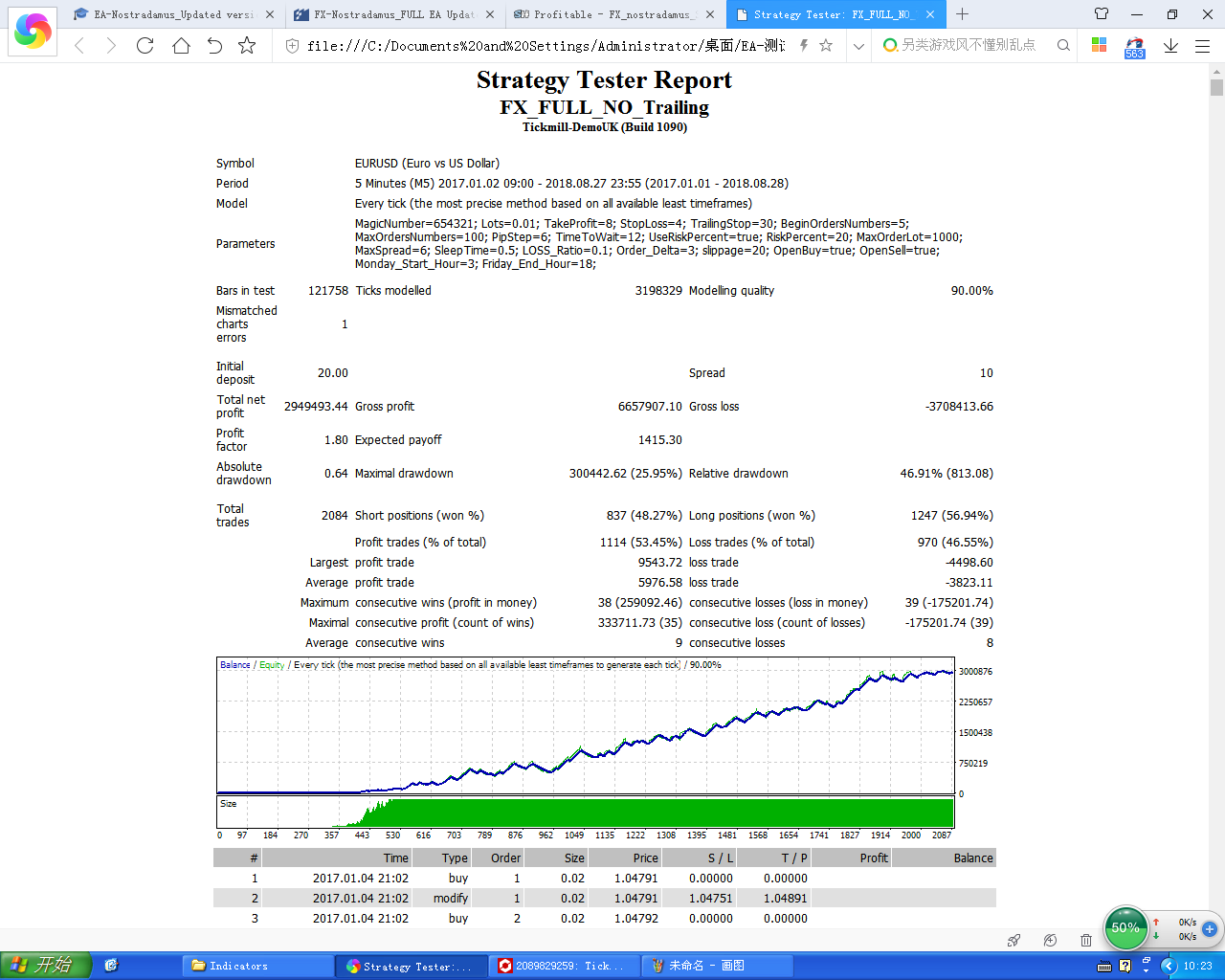Image resolution: width=1225 pixels, height=980 pixels.
Task: Click the quick launch icon beside Start
Action: coord(111,966)
